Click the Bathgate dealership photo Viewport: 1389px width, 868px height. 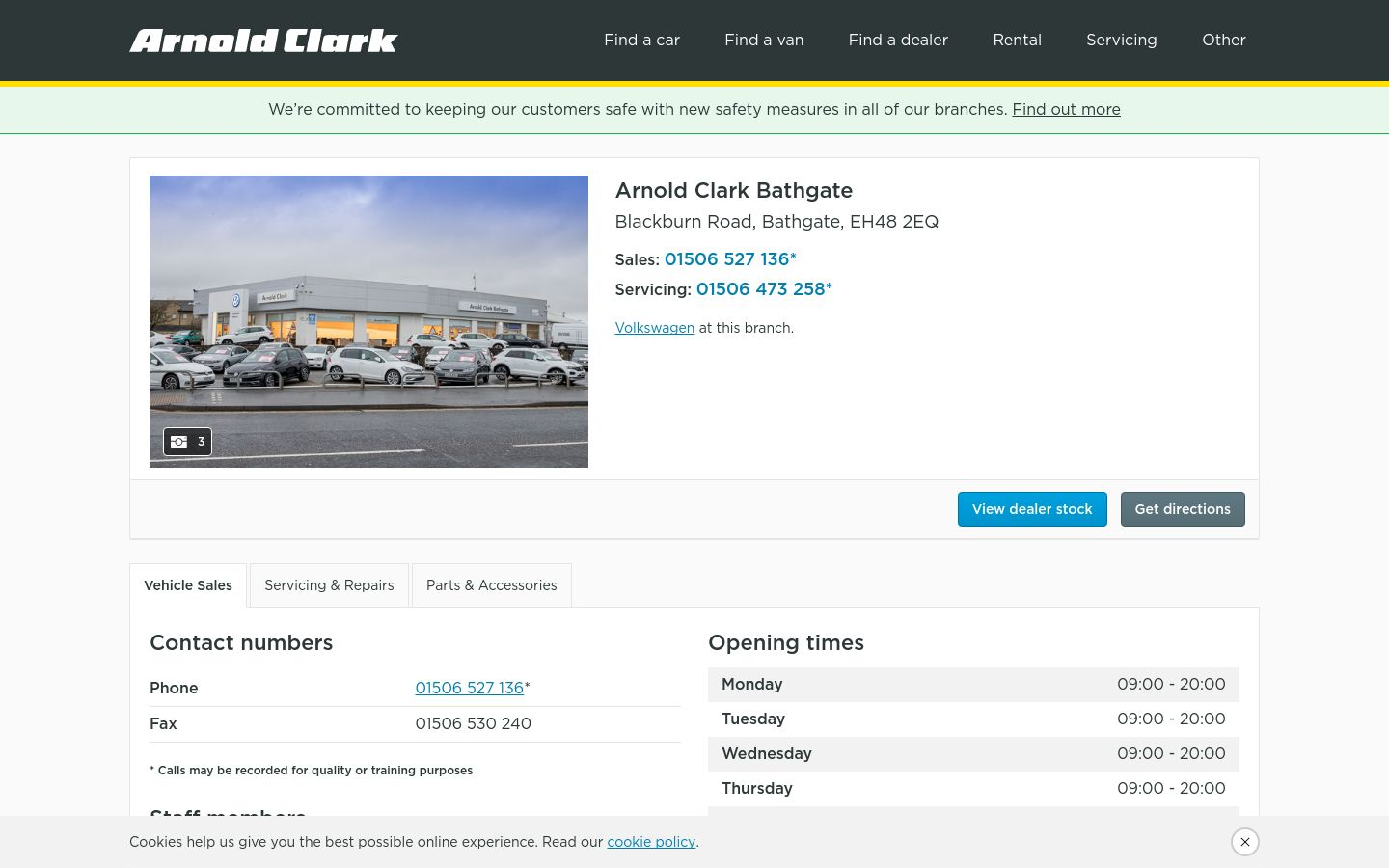(368, 321)
